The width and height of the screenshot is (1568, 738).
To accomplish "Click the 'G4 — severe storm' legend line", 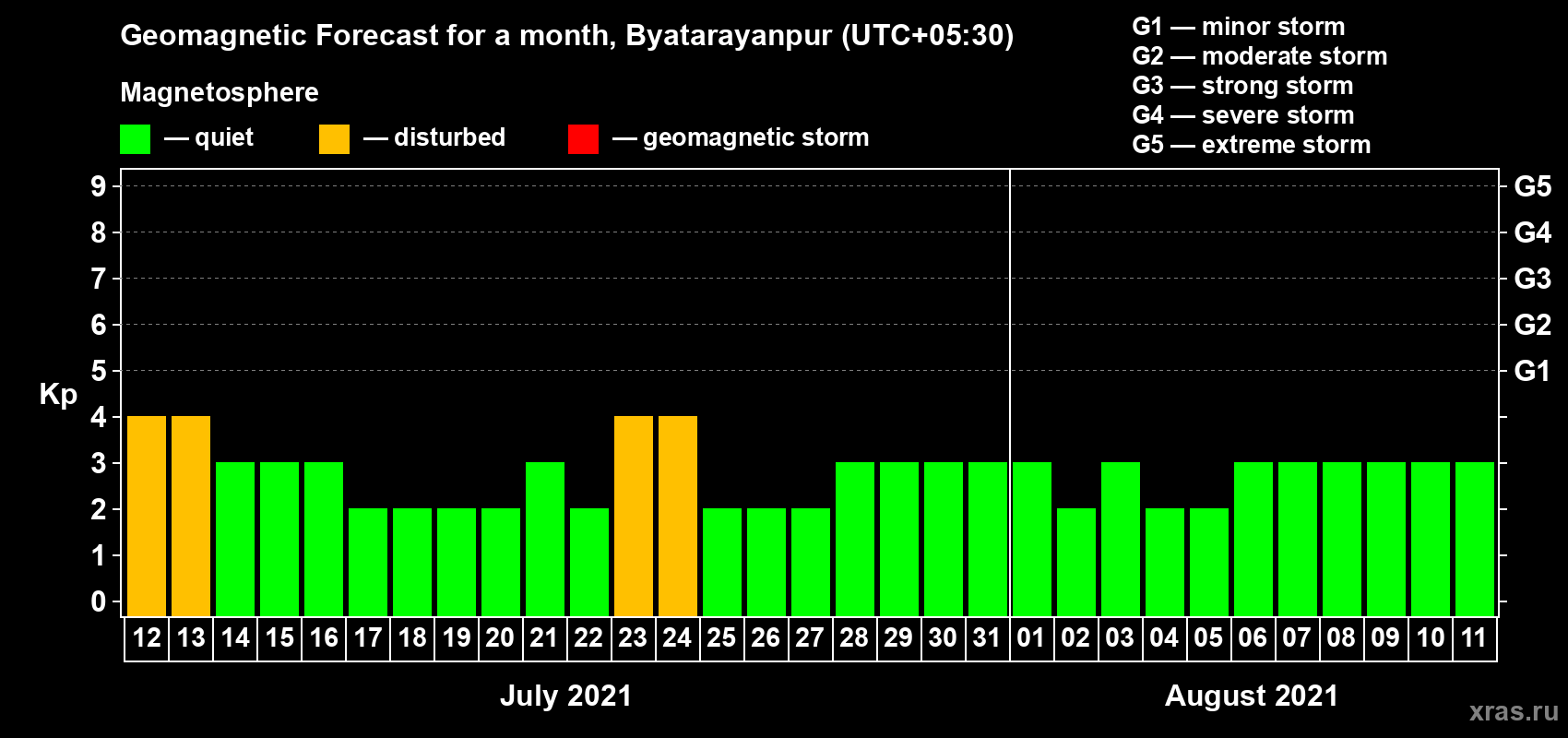I will 1243,115.
